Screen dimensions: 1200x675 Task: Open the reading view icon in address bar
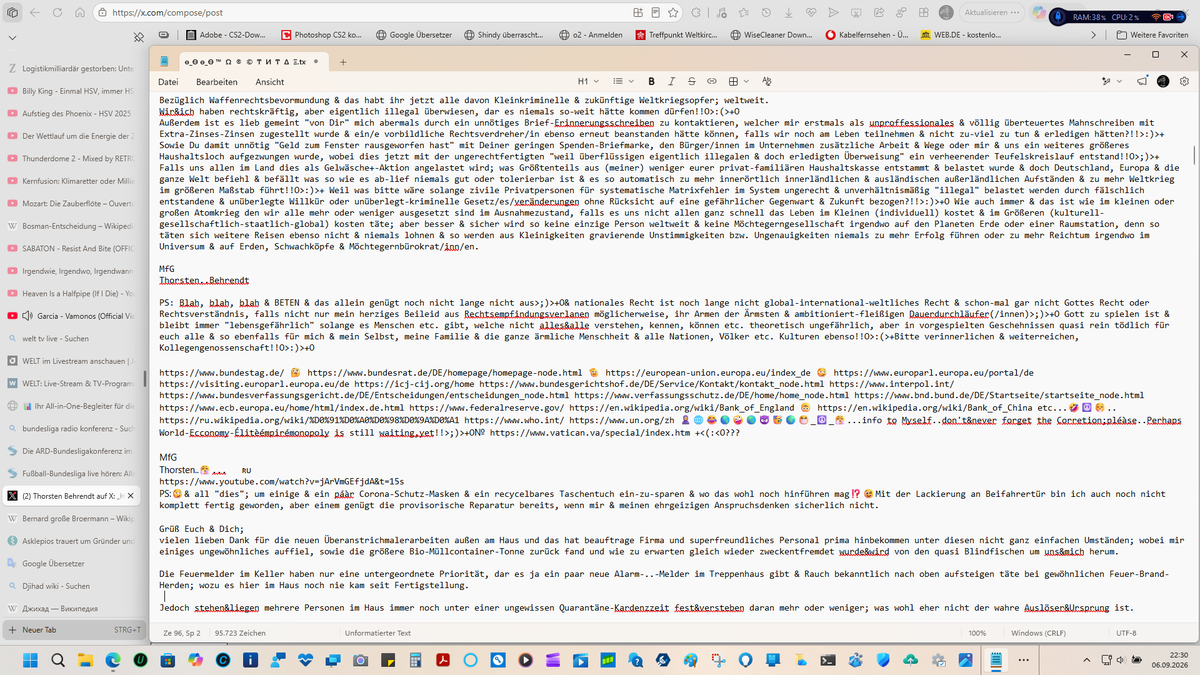(x=655, y=13)
